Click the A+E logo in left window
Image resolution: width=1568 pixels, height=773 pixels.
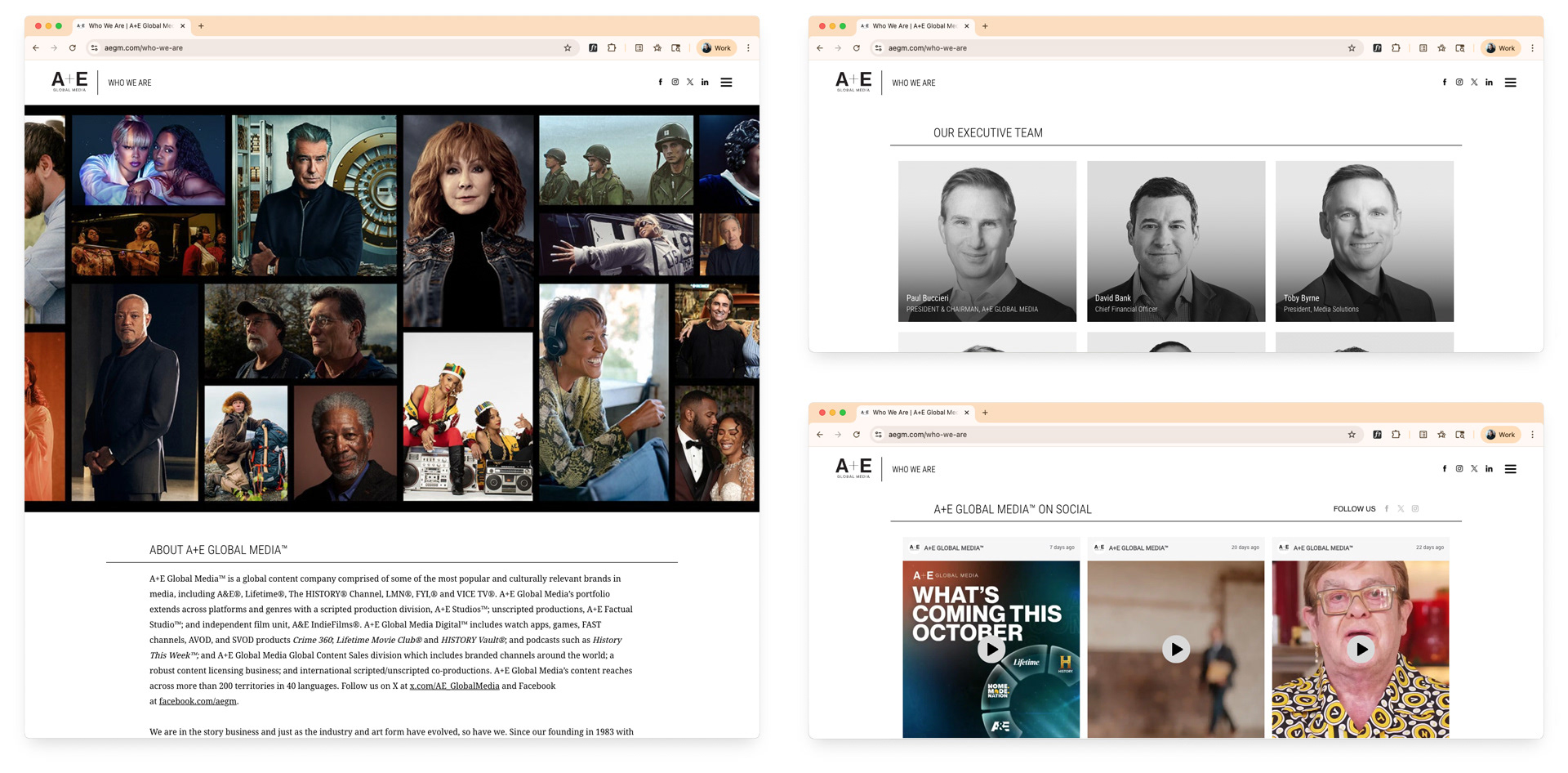[x=69, y=82]
